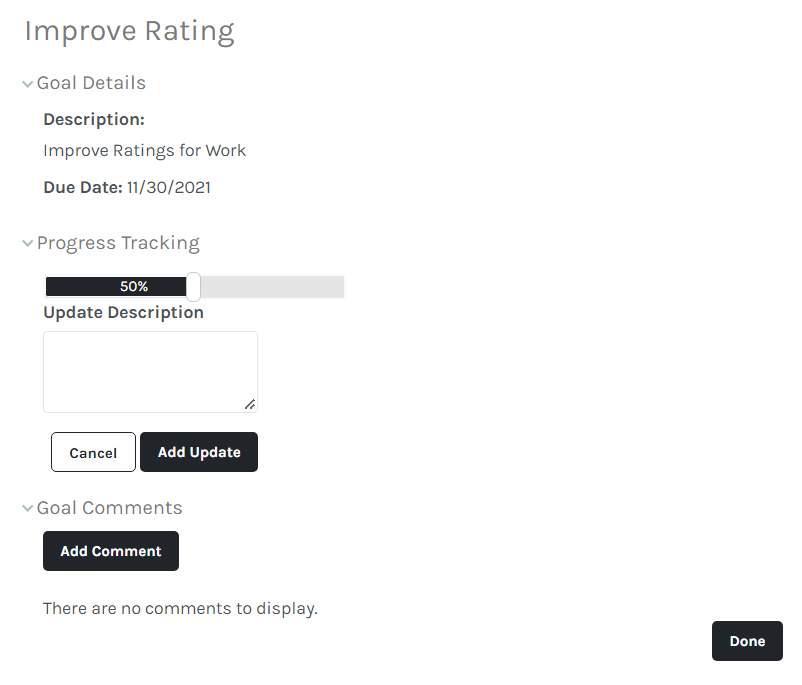Collapse the Goal Details section chevron

pyautogui.click(x=28, y=84)
